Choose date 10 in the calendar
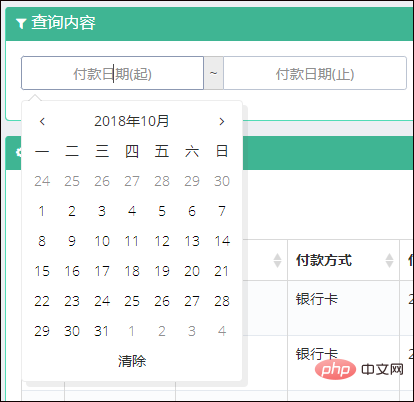This screenshot has width=414, height=402. tap(102, 241)
